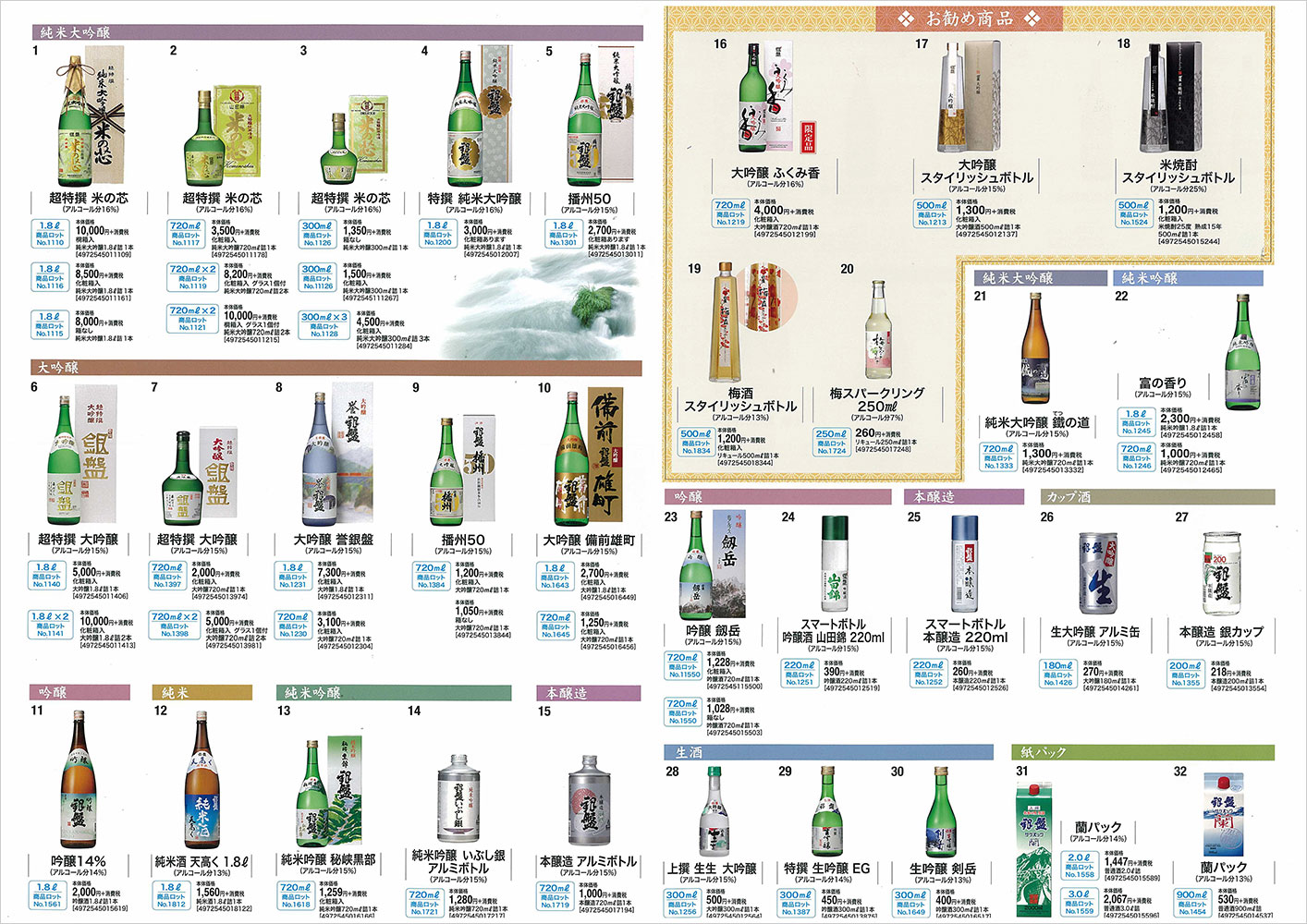Click the 1,447円 price for 蘭パック 2.0ℓ
This screenshot has height=924, width=1307.
click(x=1128, y=862)
